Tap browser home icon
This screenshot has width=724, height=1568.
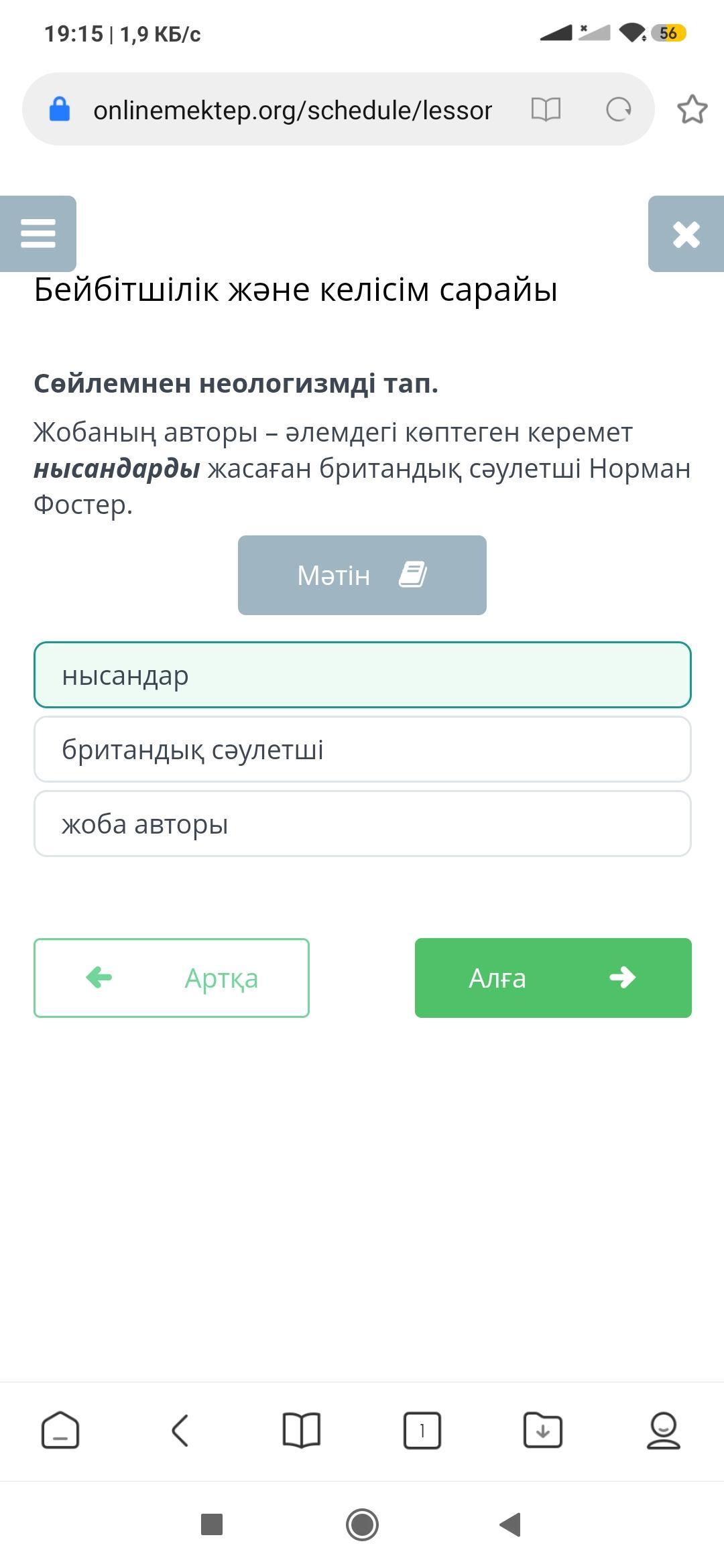(60, 1431)
